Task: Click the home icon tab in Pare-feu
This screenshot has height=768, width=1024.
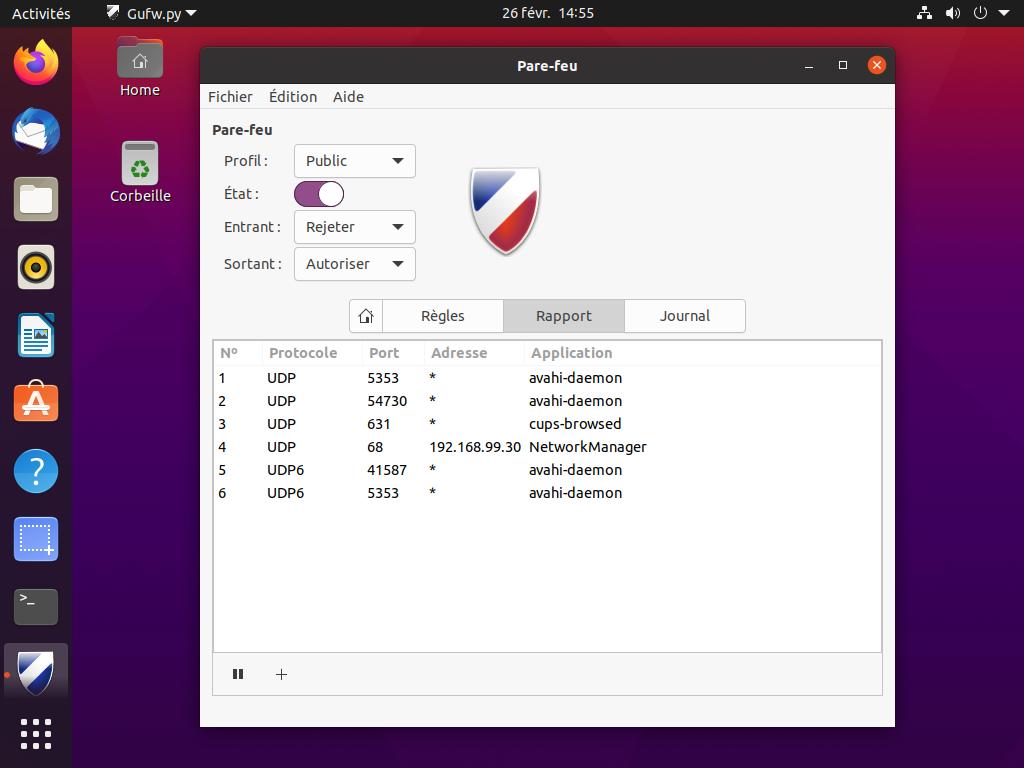Action: coord(366,316)
